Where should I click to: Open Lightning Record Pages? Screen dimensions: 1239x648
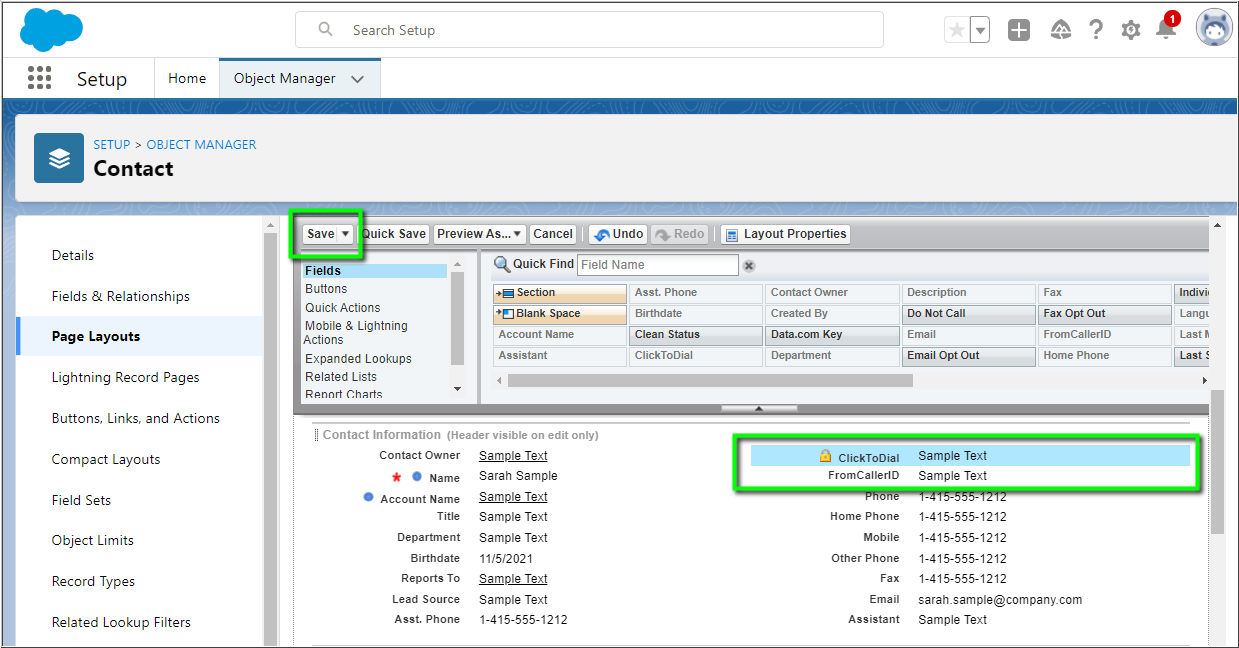[x=125, y=377]
